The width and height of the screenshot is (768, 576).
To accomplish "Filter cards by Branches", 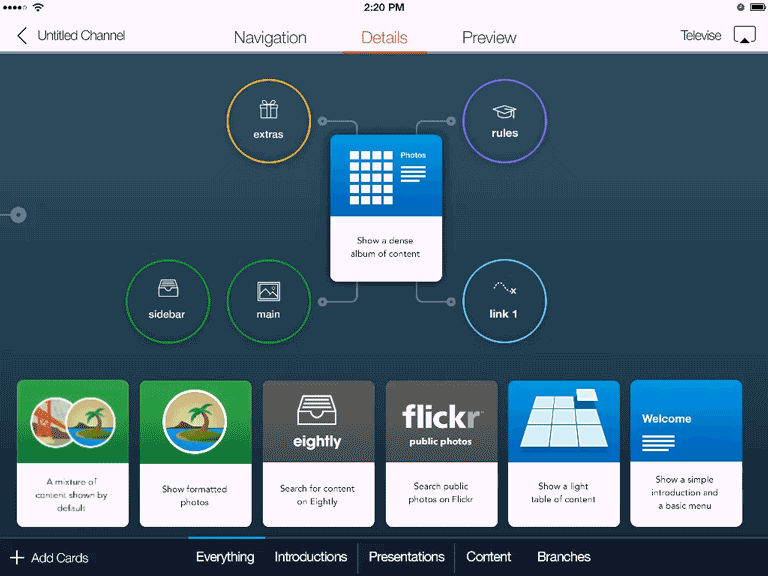I will [564, 557].
